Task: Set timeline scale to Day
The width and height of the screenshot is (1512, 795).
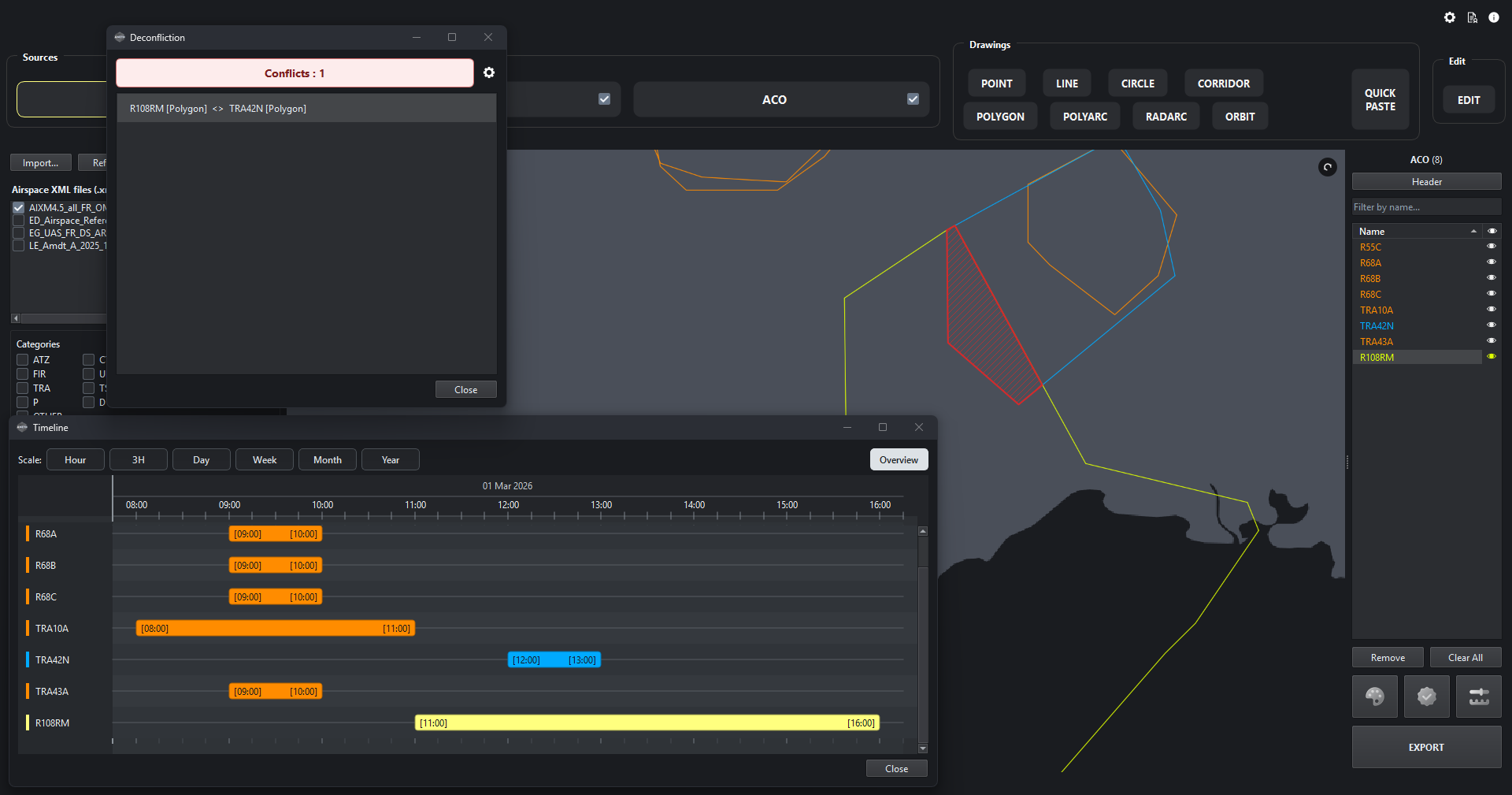Action: (x=202, y=460)
